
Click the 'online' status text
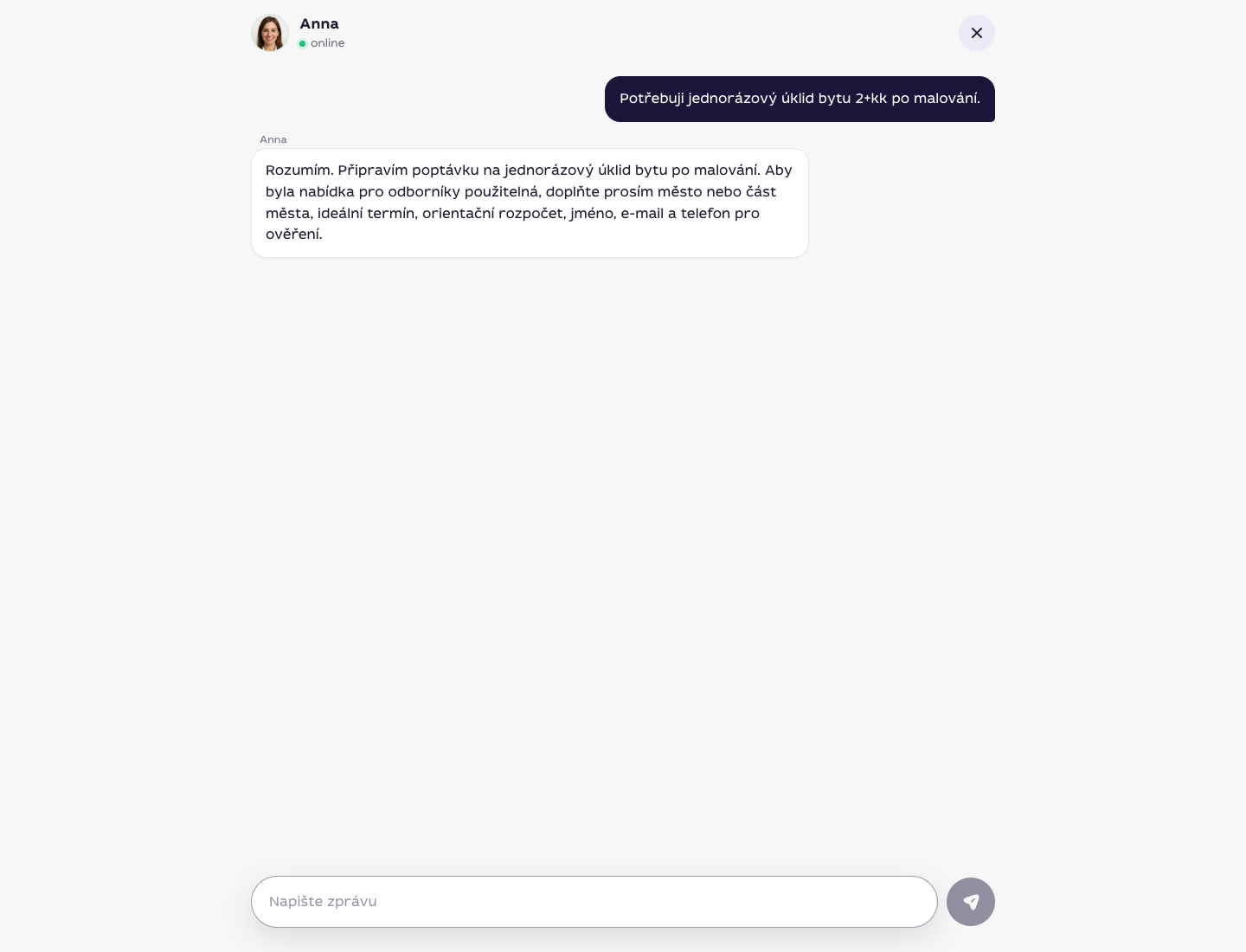coord(328,43)
